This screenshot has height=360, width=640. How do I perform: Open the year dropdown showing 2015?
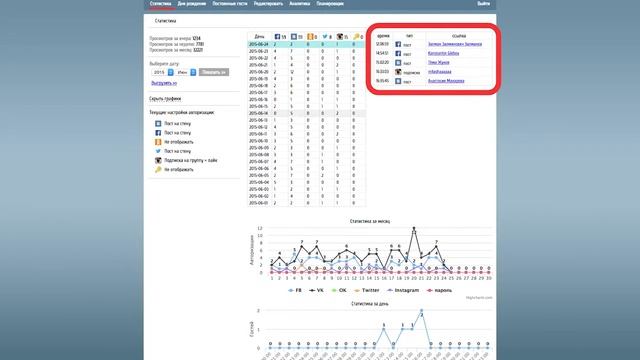(162, 72)
